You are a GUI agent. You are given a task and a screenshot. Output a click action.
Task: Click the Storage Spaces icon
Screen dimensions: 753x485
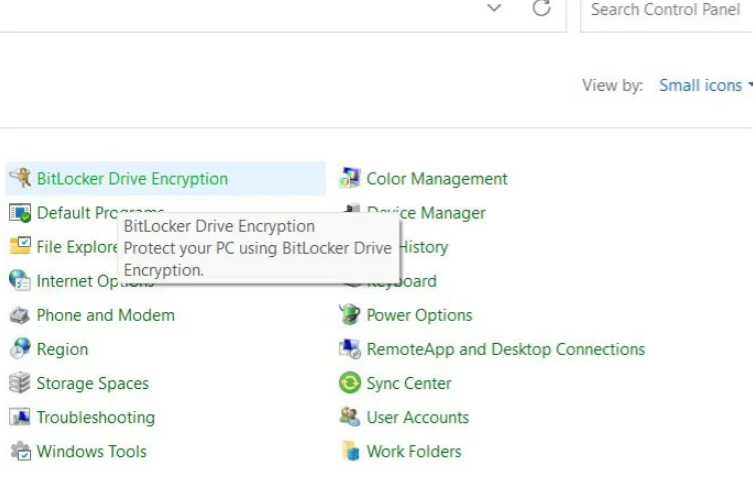click(x=20, y=383)
